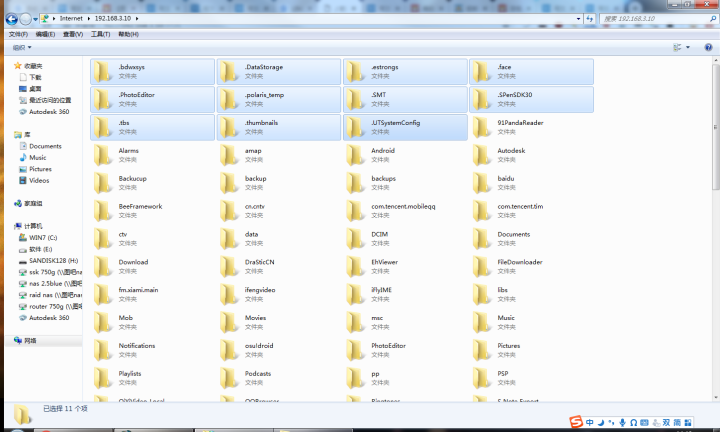
Task: Open the 工具(T) menu
Action: coord(100,34)
